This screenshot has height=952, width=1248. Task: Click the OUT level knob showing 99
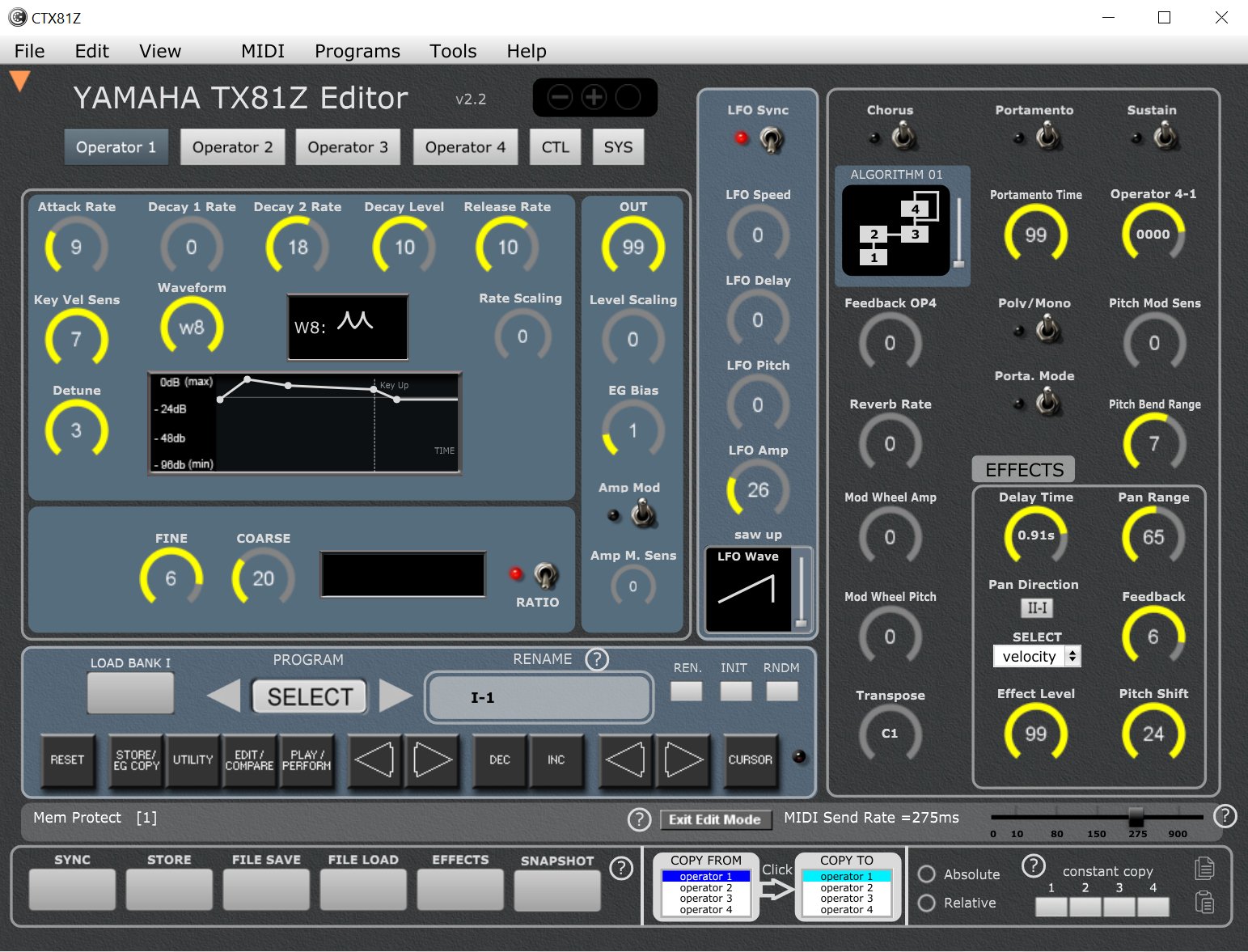(633, 247)
